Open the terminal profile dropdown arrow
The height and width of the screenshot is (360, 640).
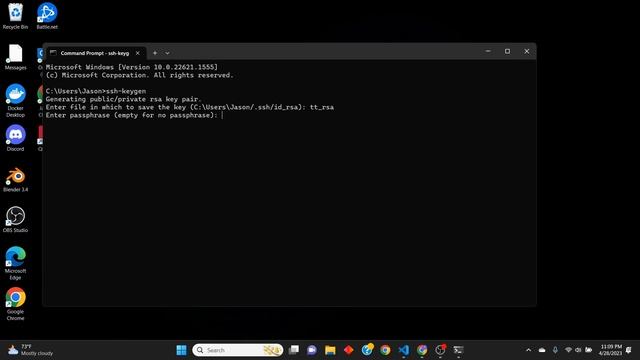tap(167, 53)
